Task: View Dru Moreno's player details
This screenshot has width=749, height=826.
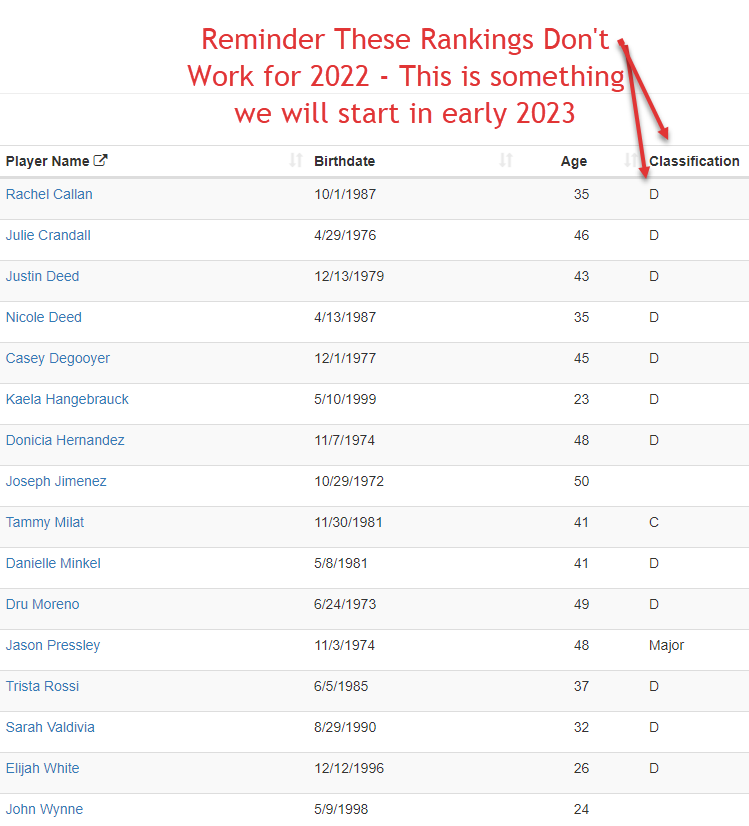Action: (x=43, y=604)
